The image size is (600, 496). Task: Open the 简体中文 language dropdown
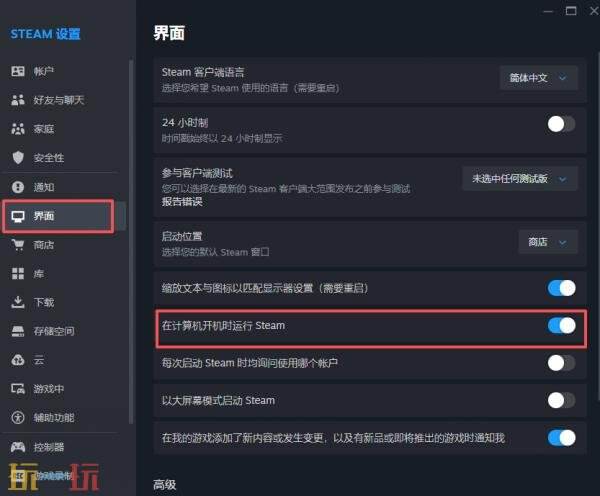(x=538, y=78)
